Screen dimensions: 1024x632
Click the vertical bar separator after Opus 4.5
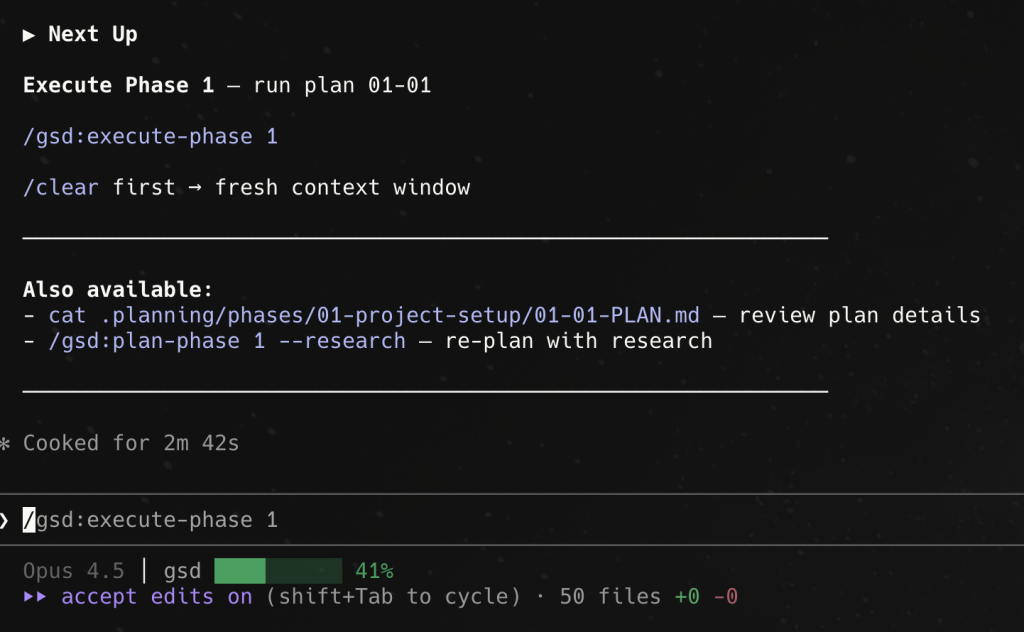144,571
